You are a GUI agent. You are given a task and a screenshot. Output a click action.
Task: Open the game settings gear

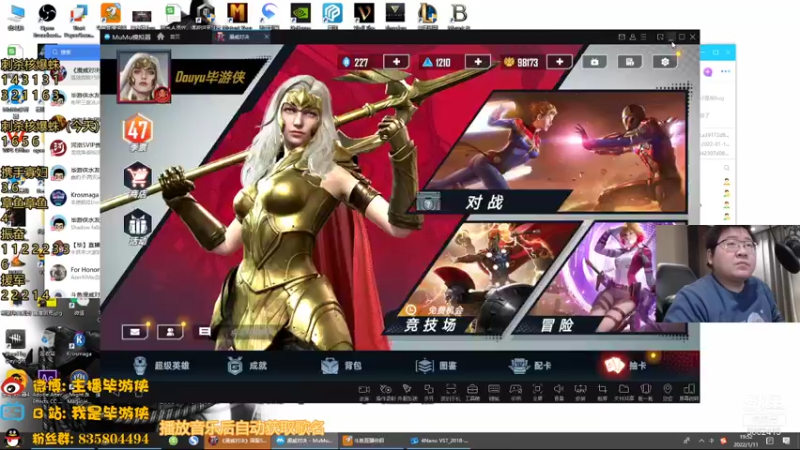(665, 62)
